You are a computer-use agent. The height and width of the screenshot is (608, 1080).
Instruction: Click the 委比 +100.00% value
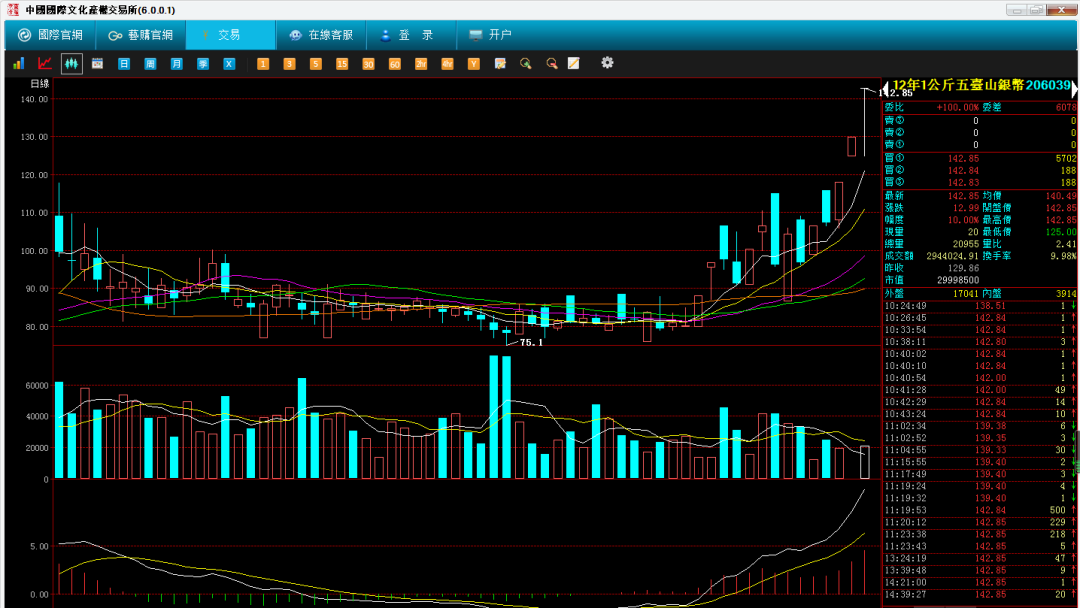(x=957, y=107)
